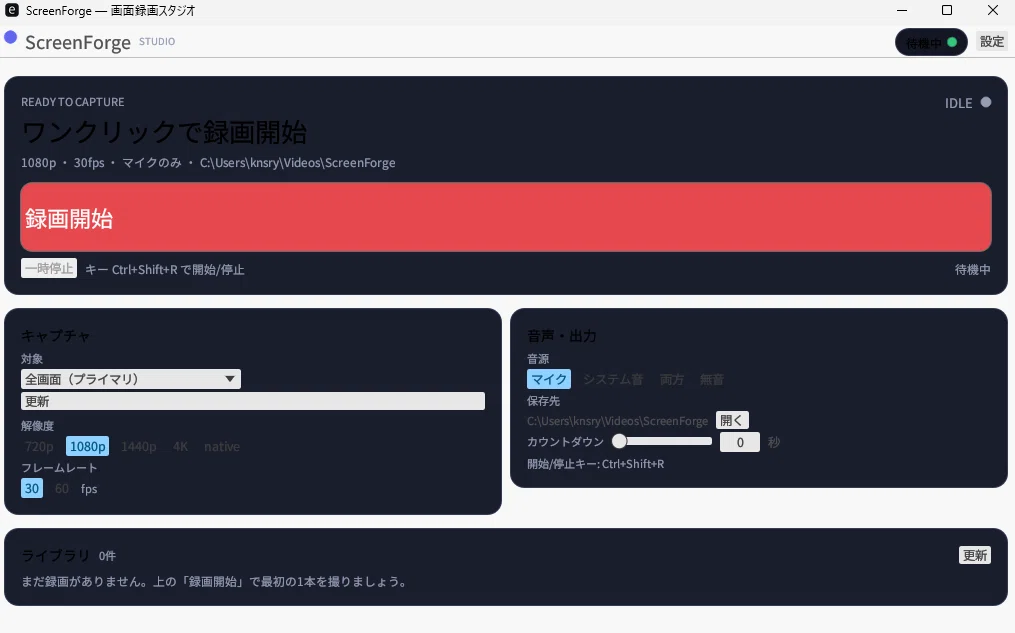Select native resolution
Viewport: 1015px width, 633px height.
[222, 447]
